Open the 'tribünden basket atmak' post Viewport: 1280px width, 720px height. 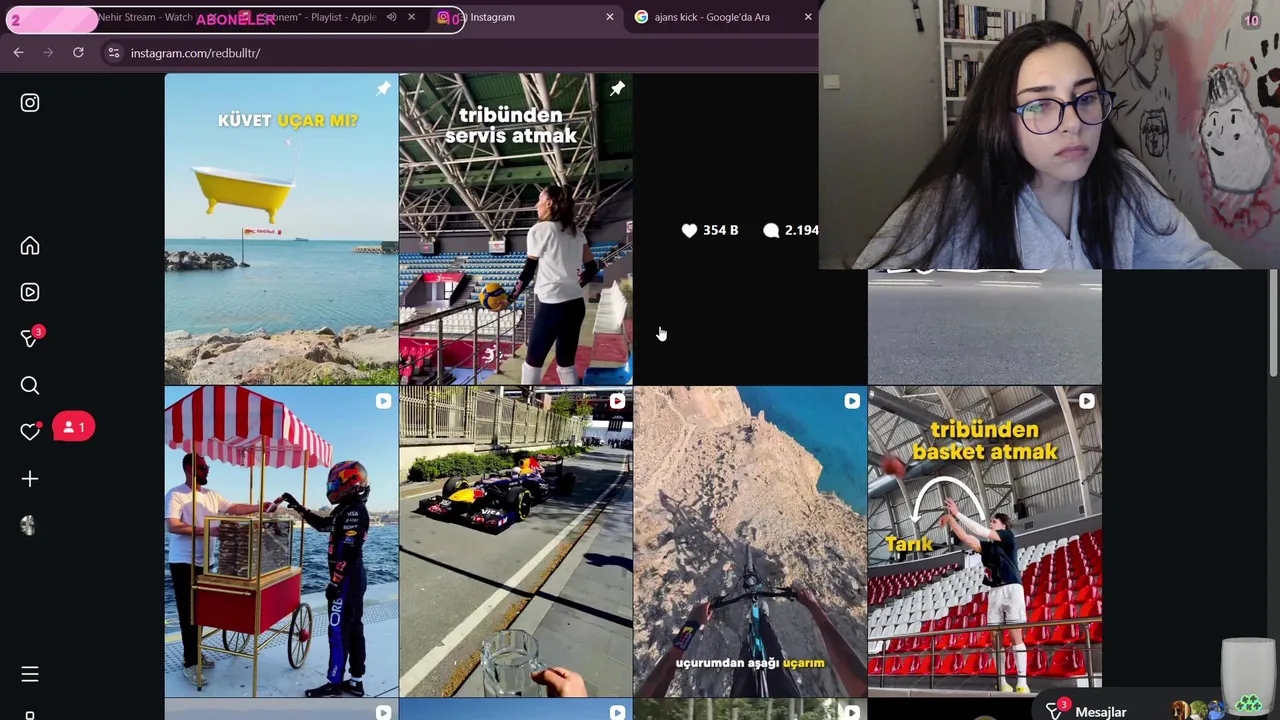click(x=985, y=541)
